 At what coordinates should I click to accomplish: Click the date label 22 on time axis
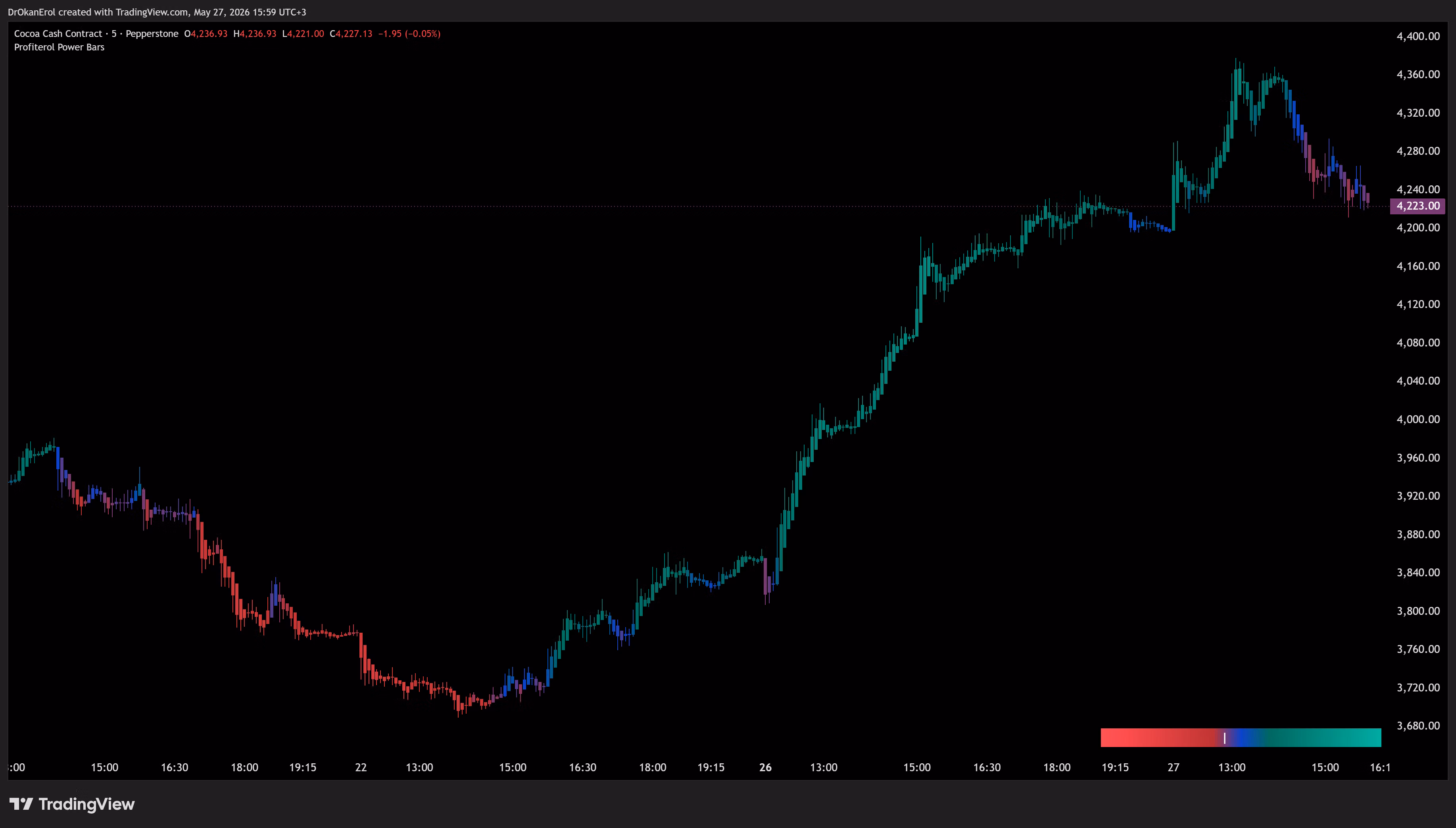tap(361, 767)
